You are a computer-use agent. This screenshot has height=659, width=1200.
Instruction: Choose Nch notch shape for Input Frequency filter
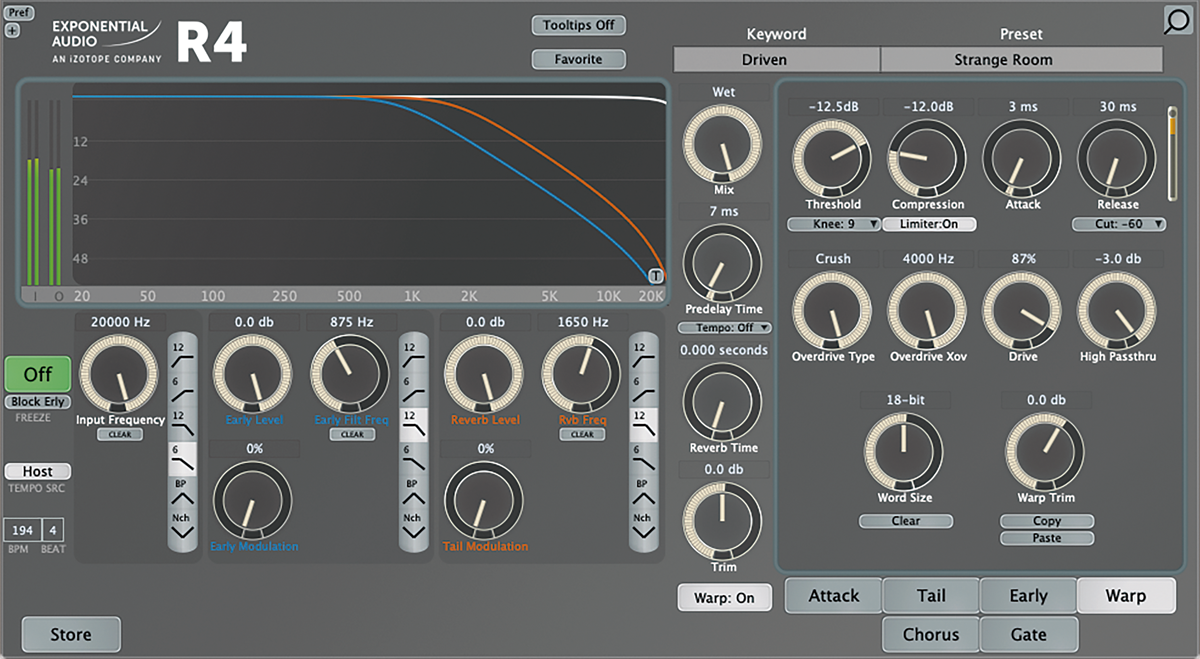[182, 526]
